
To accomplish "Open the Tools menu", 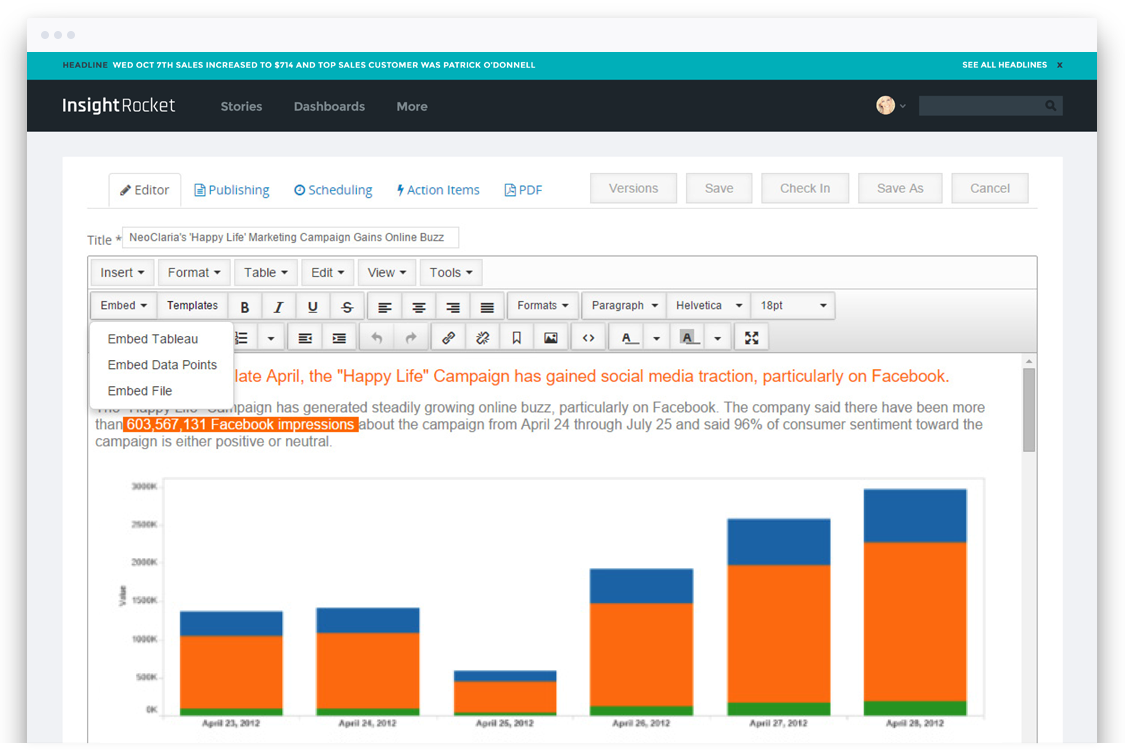I will (451, 273).
